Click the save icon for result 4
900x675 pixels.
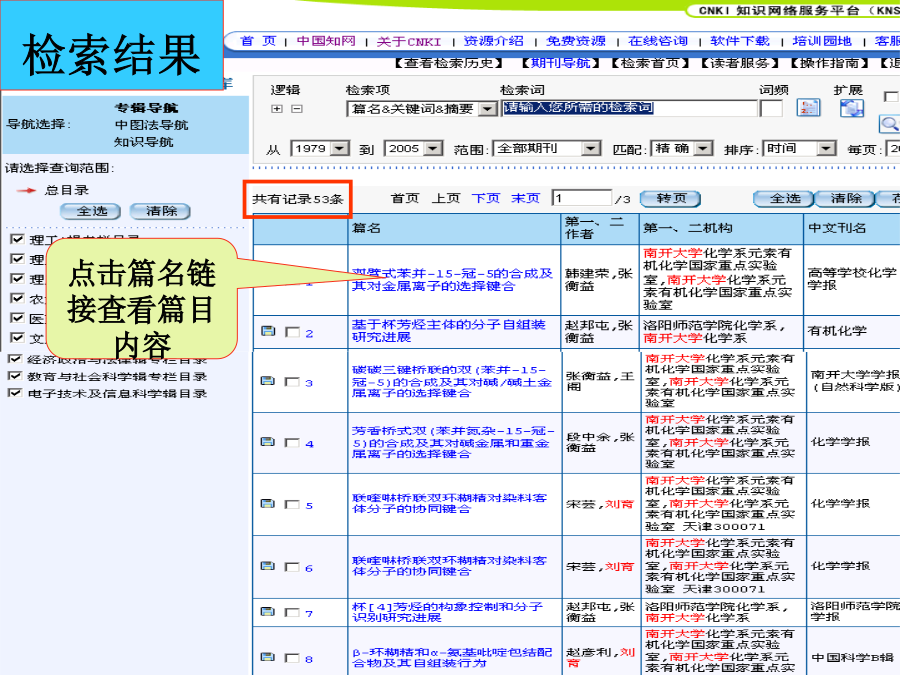[268, 442]
